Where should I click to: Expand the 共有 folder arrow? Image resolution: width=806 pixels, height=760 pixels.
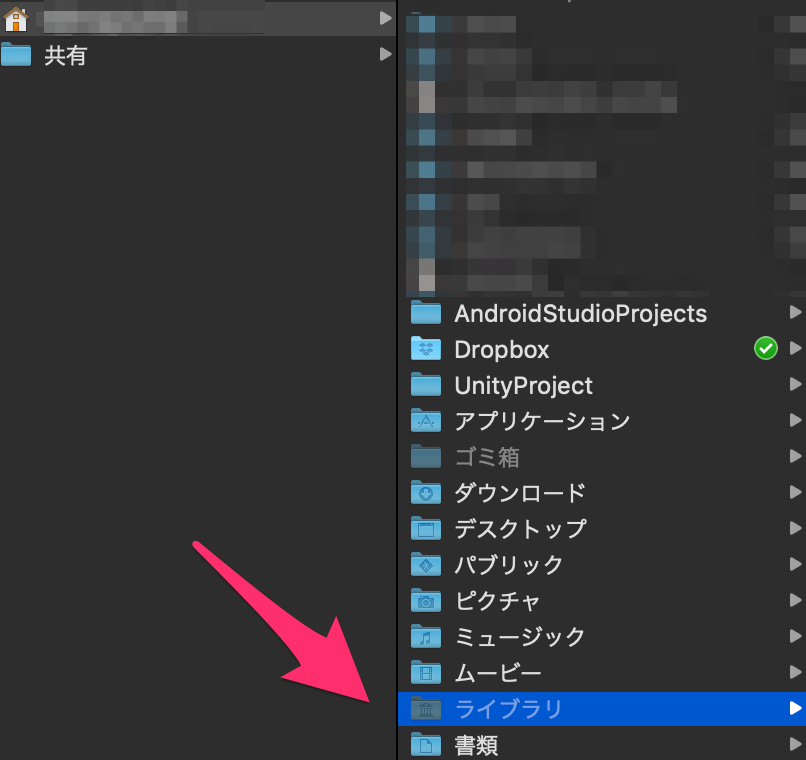[x=385, y=54]
